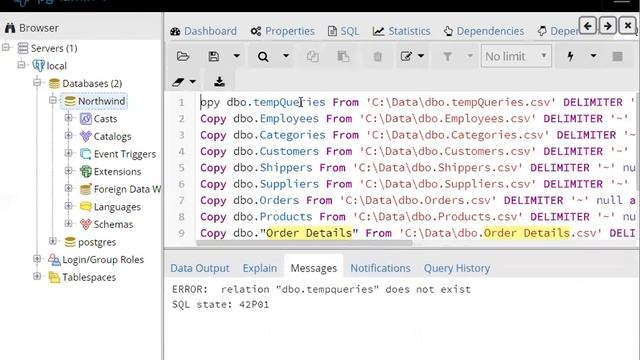Collapse the Databases (2) node
The height and width of the screenshot is (360, 640).
[37, 82]
